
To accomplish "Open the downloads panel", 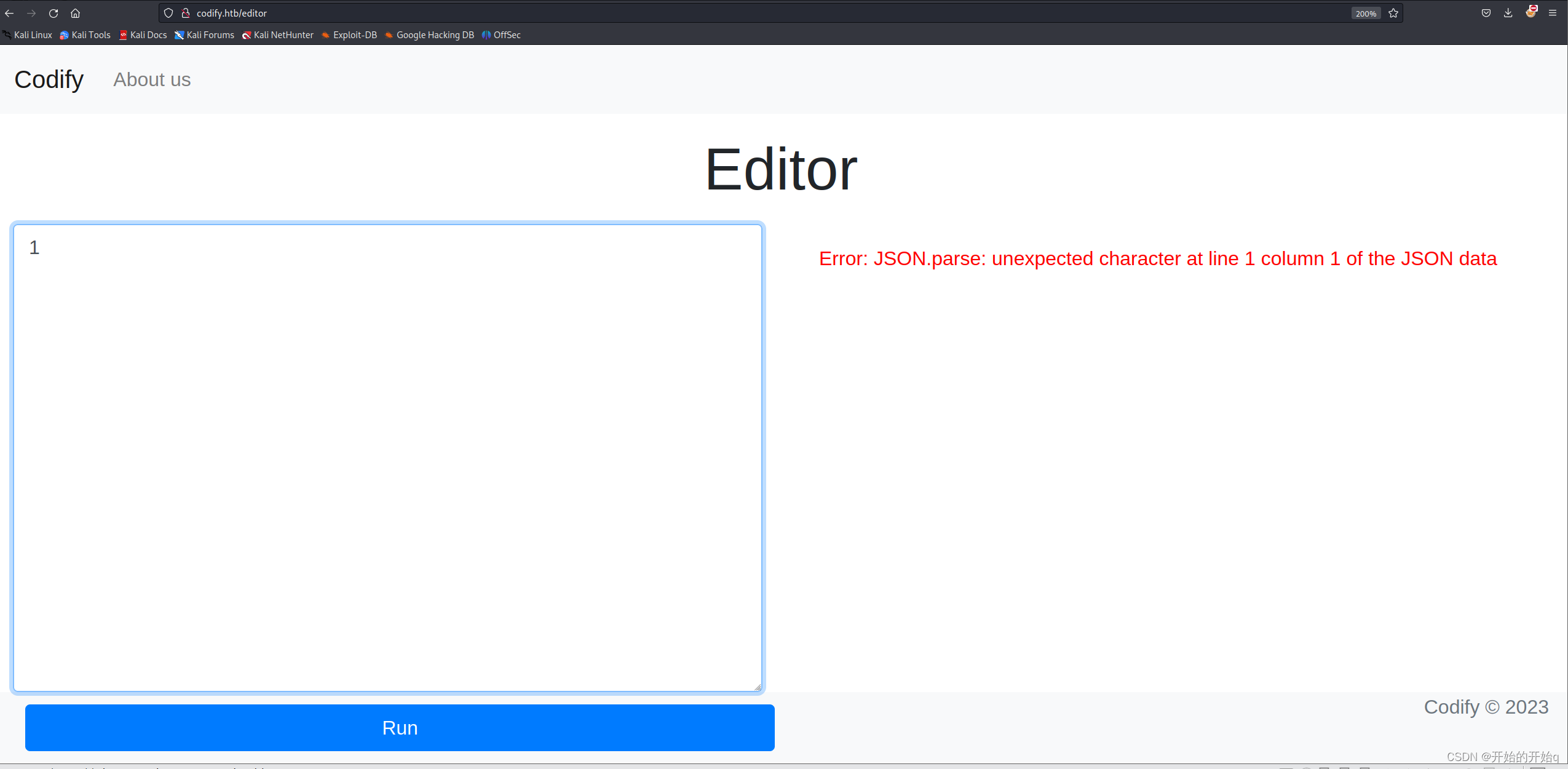I will pos(1508,13).
